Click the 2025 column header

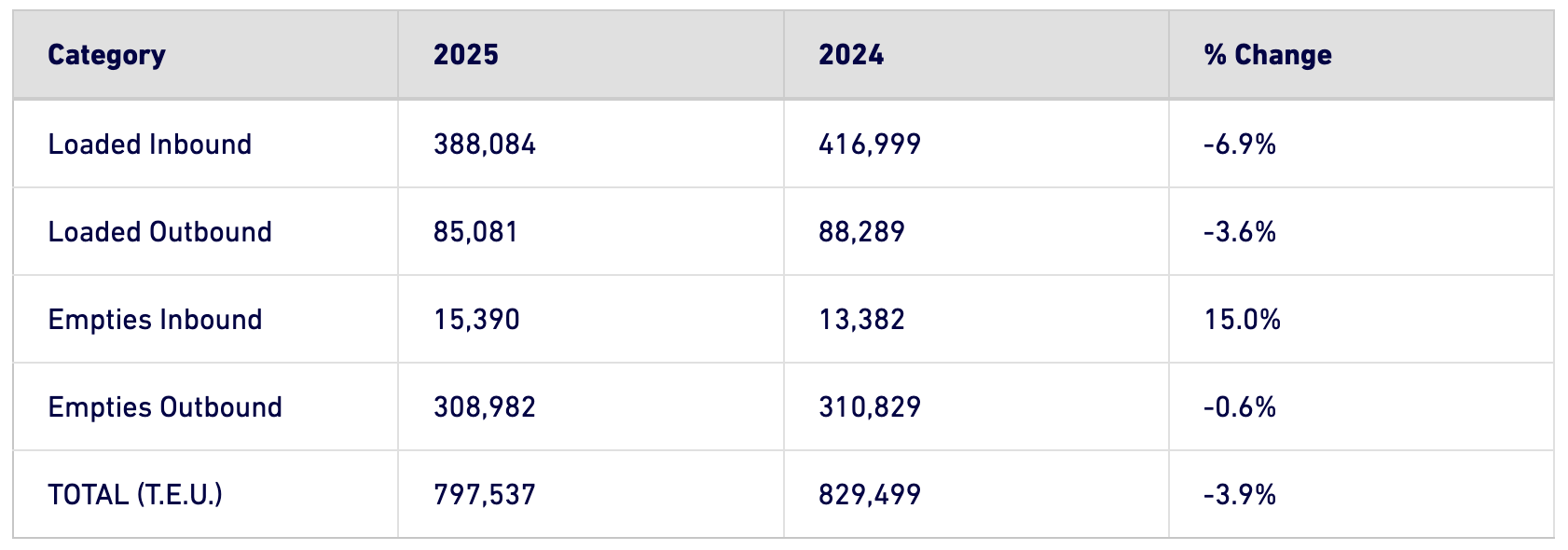pos(466,55)
